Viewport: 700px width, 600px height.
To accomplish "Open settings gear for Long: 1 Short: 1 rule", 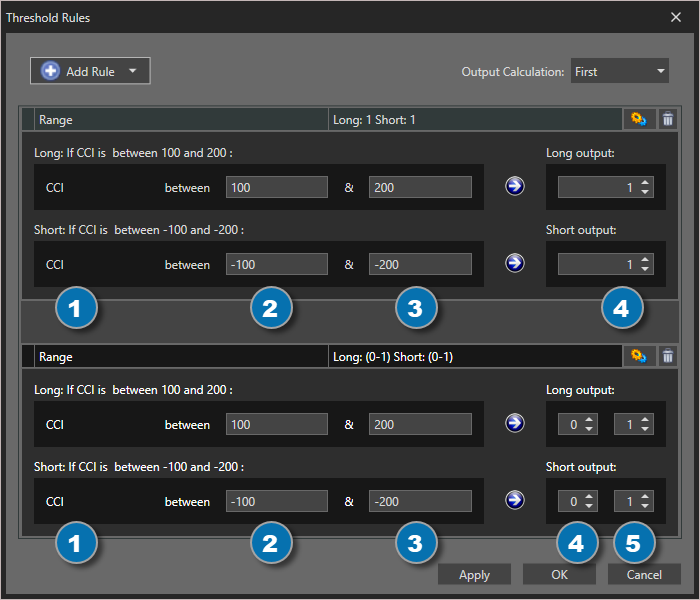I will tap(639, 119).
